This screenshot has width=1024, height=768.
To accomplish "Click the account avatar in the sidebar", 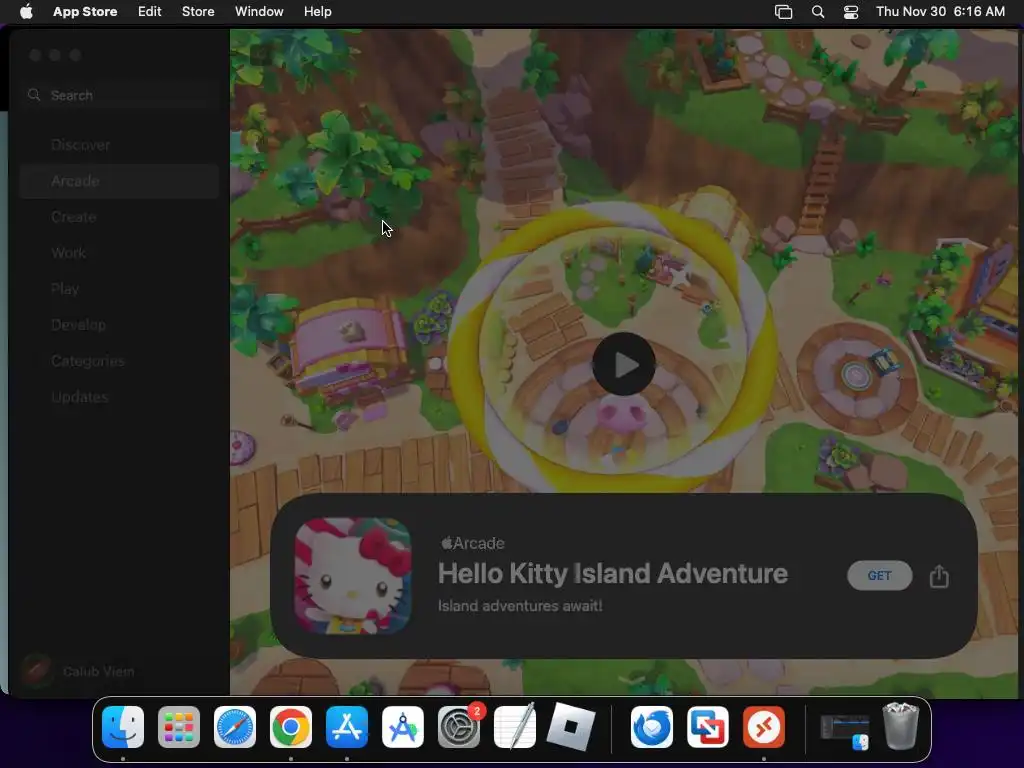I will pyautogui.click(x=37, y=671).
